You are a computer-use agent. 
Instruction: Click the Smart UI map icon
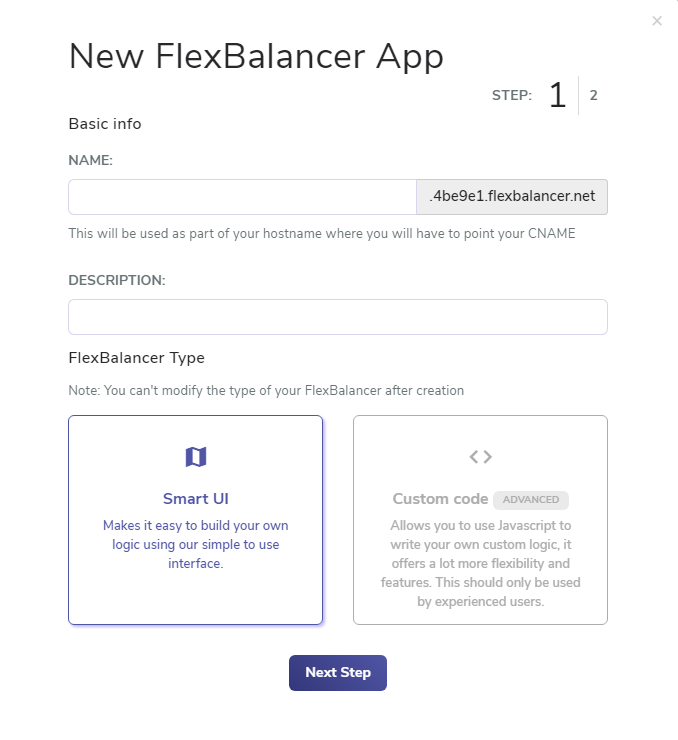(x=196, y=456)
